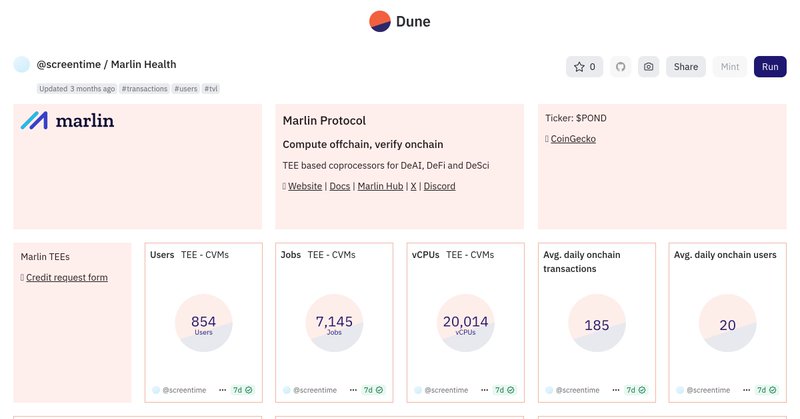This screenshot has width=800, height=419.
Task: Open the @screentime / Marlin Health title
Action: (x=106, y=64)
